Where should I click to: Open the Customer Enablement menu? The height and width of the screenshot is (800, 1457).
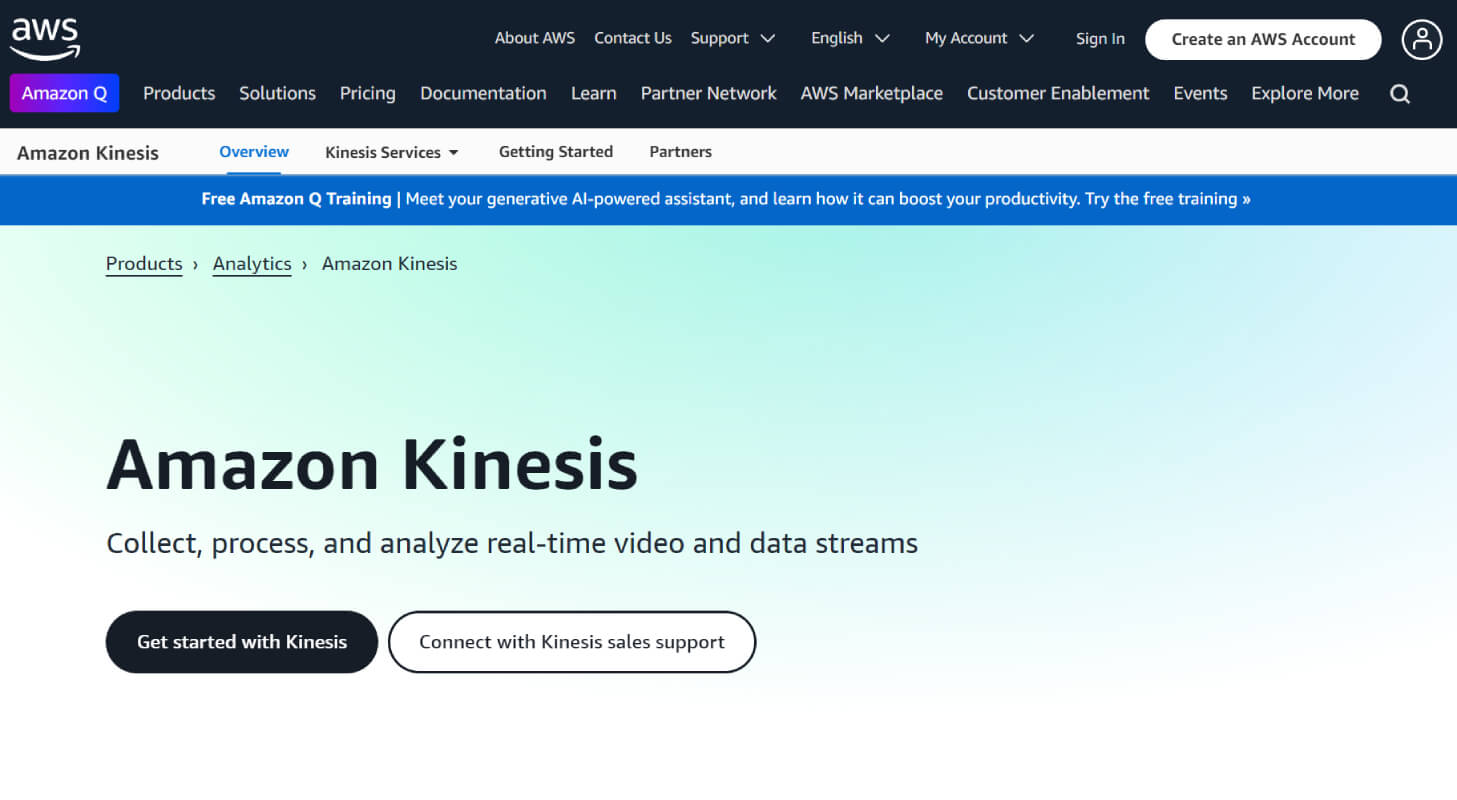tap(1058, 93)
